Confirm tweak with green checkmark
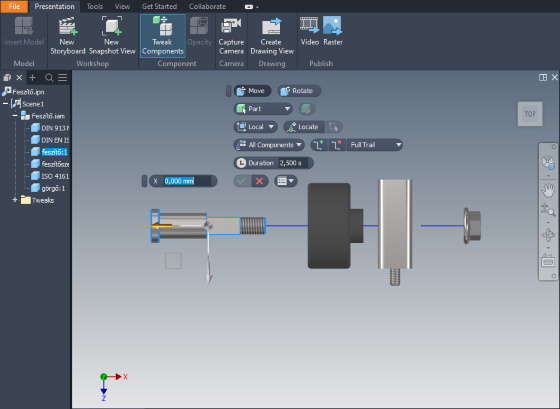 [x=242, y=181]
